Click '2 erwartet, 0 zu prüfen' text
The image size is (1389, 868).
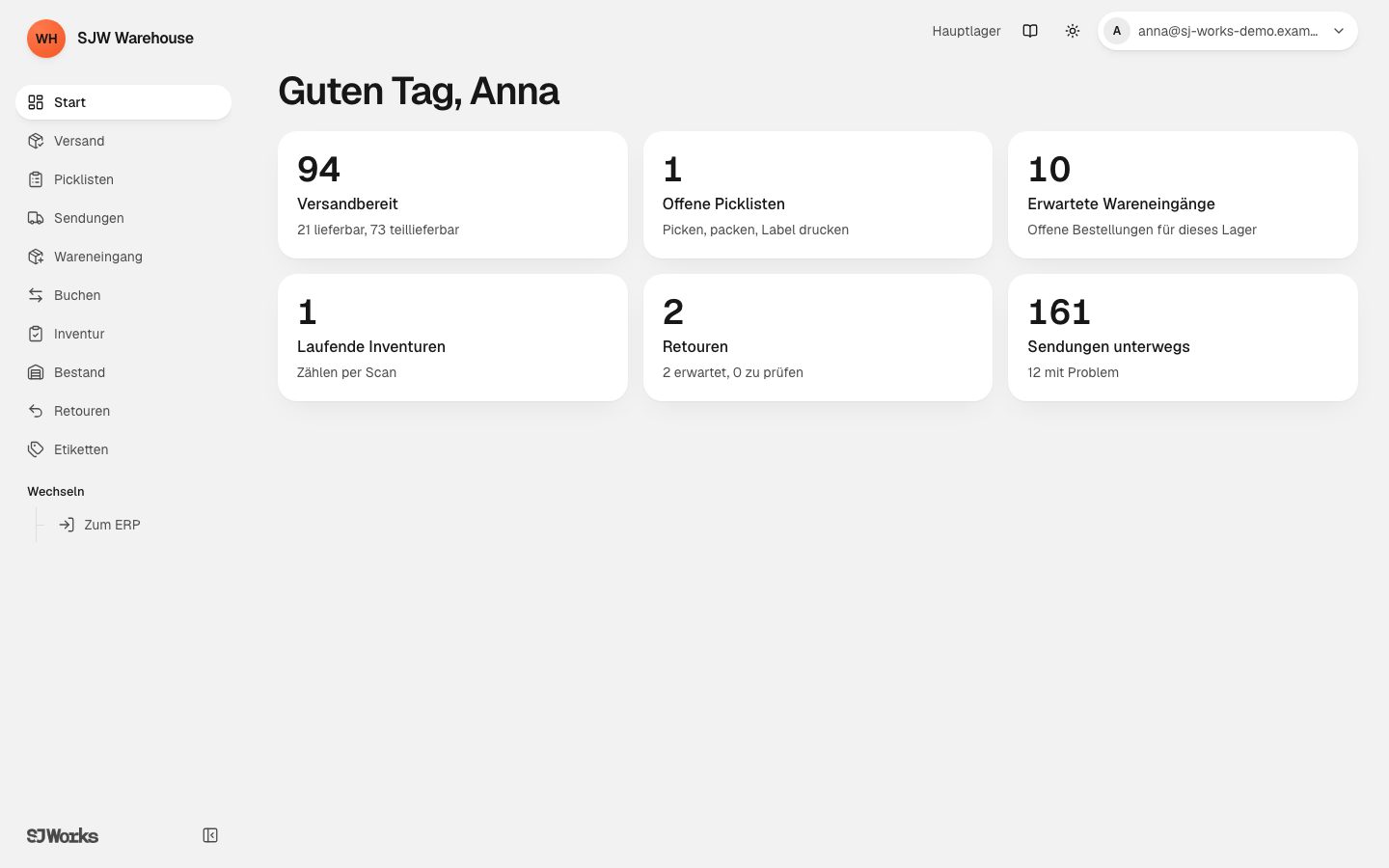pyautogui.click(x=733, y=372)
